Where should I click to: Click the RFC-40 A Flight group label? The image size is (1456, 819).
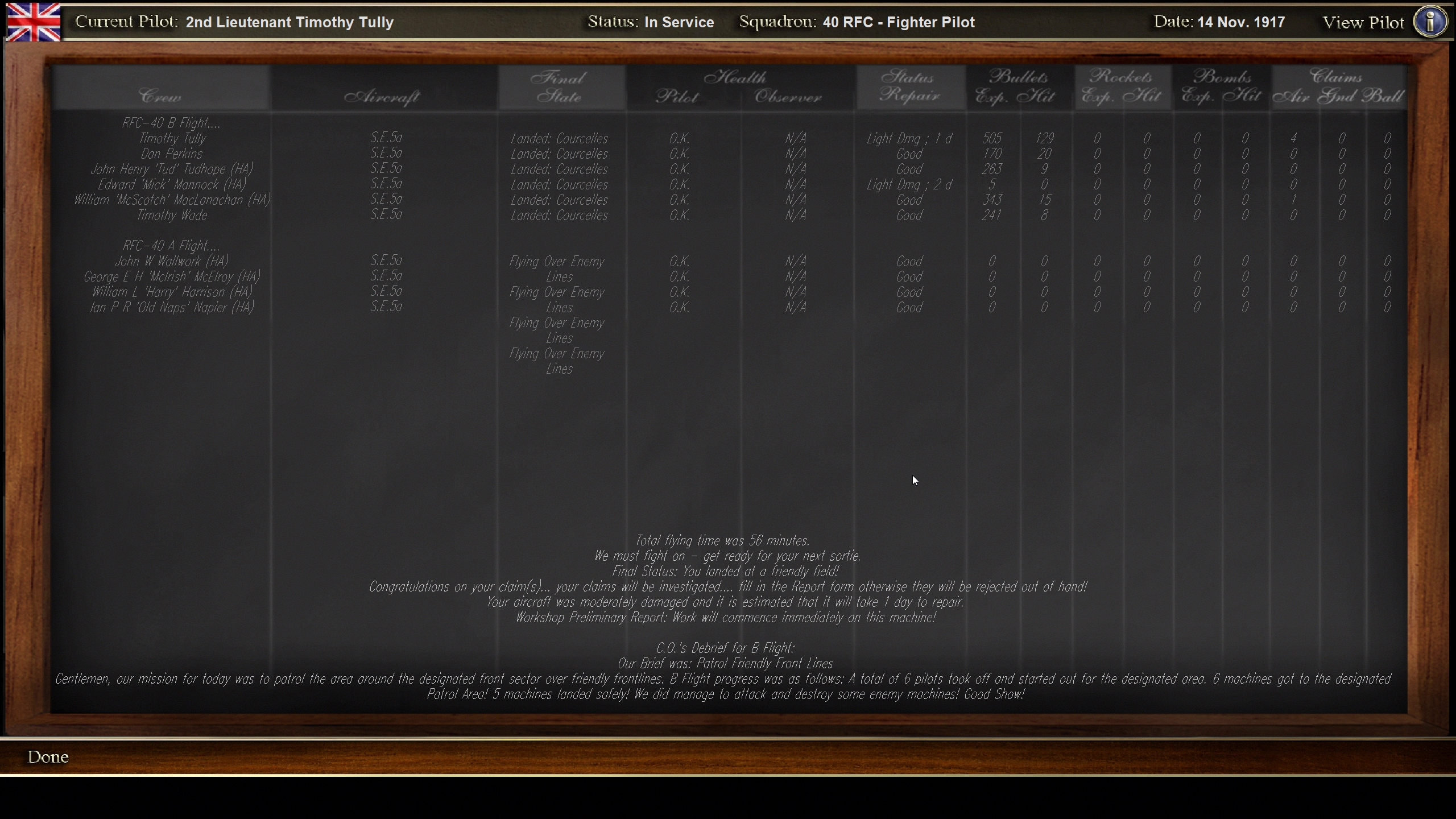point(171,246)
